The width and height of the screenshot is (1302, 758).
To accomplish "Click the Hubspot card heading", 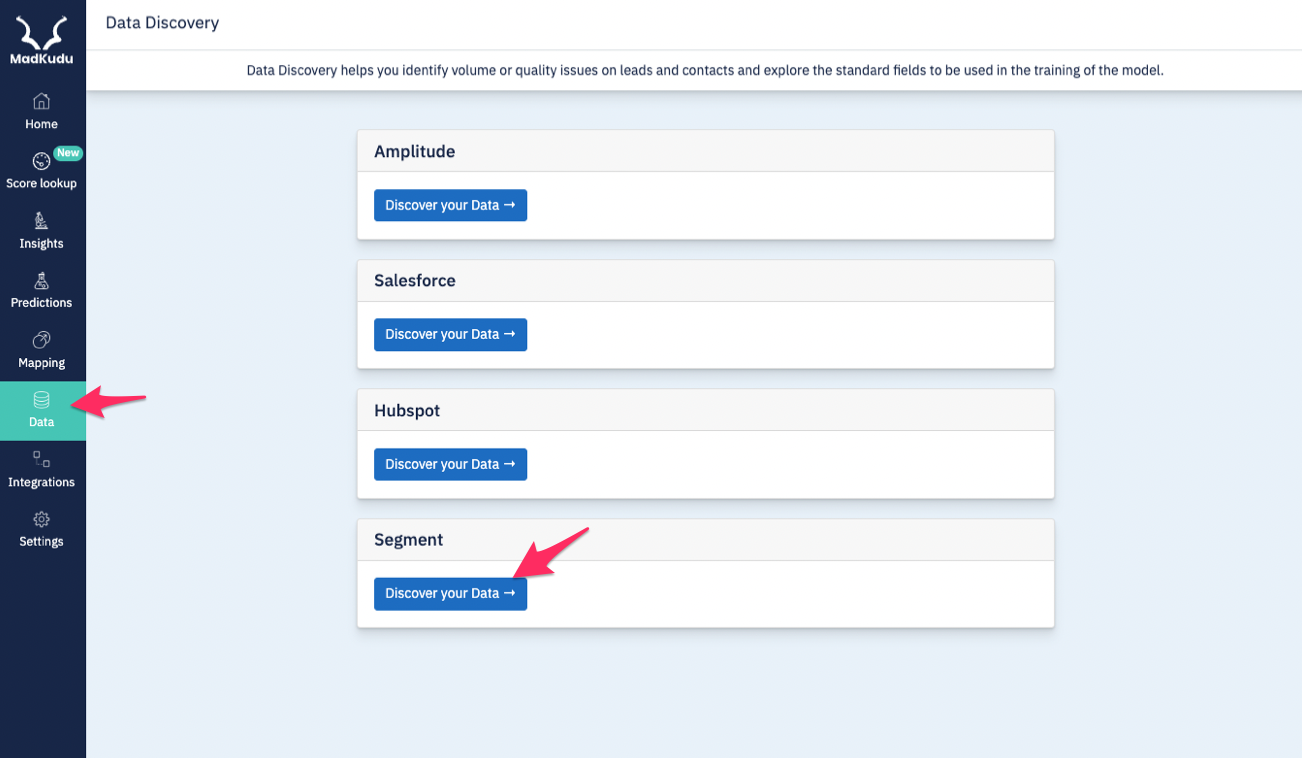I will pyautogui.click(x=407, y=411).
